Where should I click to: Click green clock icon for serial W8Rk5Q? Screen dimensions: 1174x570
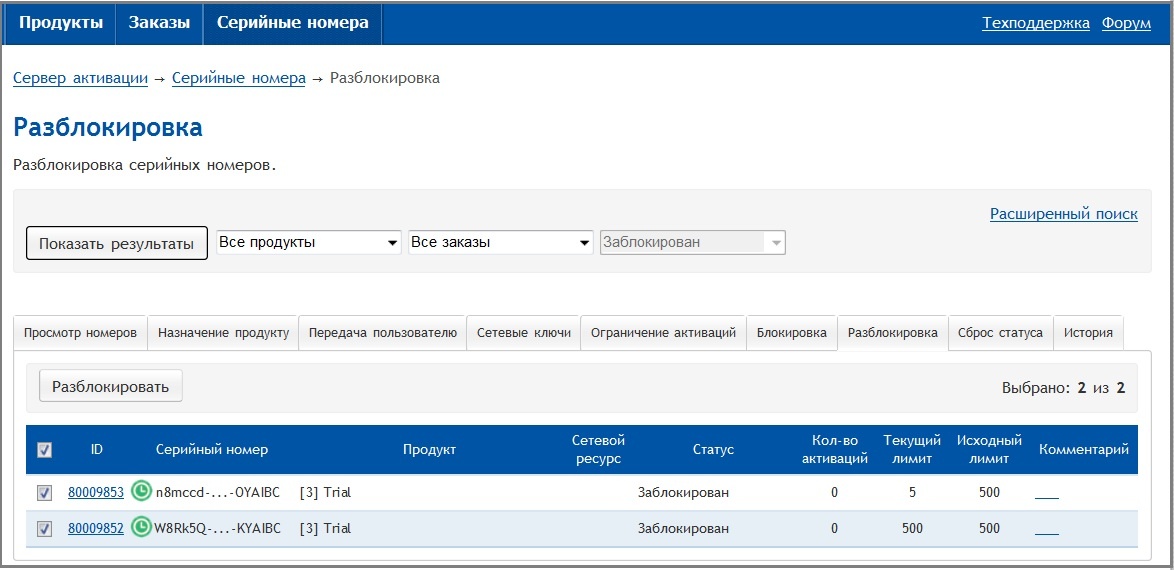(x=142, y=527)
